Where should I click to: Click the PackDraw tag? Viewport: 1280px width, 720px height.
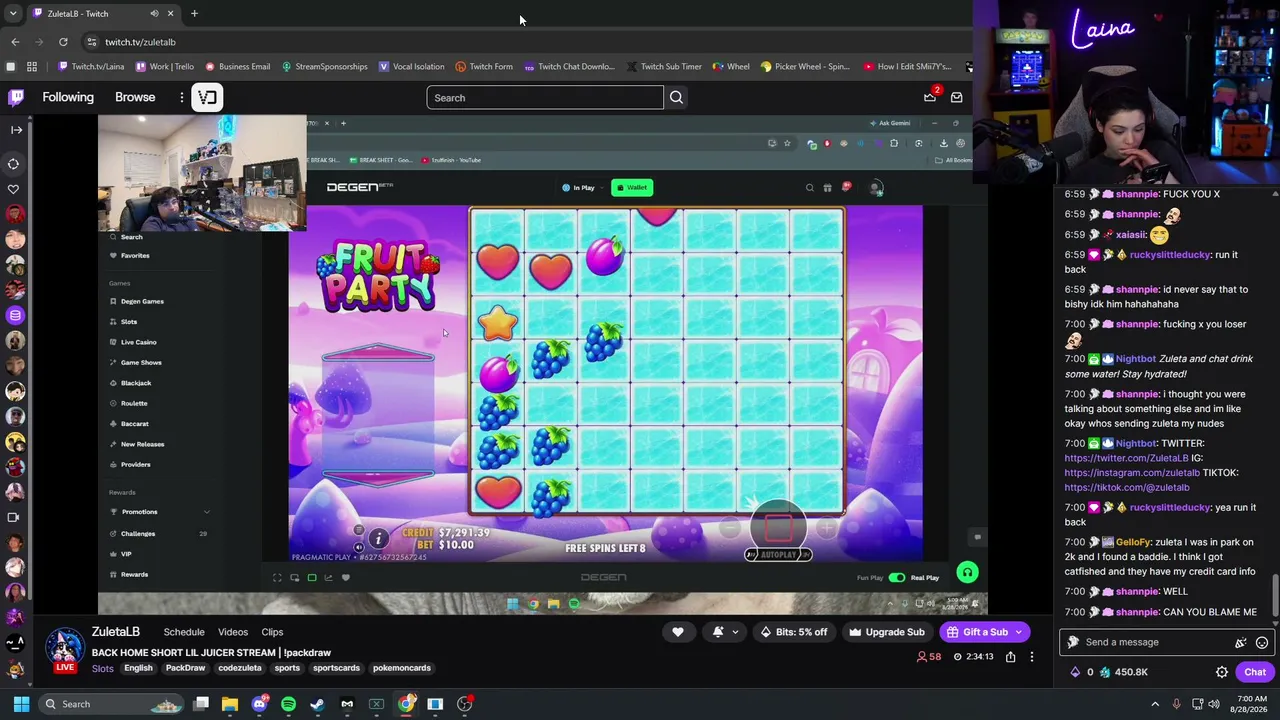185,668
